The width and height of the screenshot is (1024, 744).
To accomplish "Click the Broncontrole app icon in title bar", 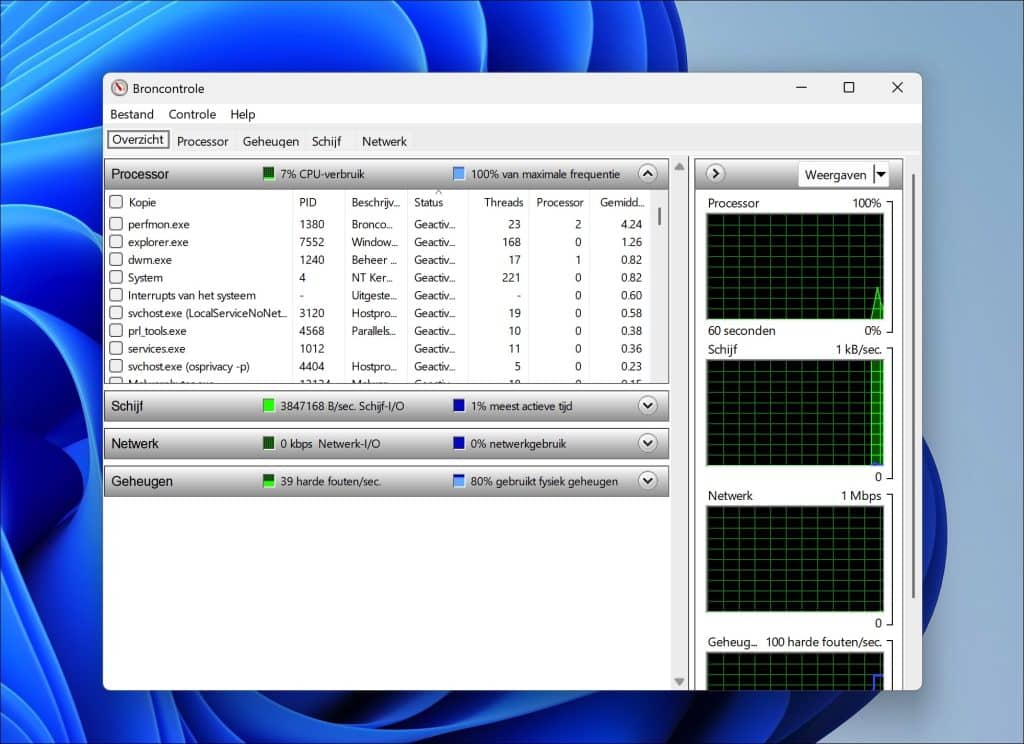I will (x=120, y=88).
